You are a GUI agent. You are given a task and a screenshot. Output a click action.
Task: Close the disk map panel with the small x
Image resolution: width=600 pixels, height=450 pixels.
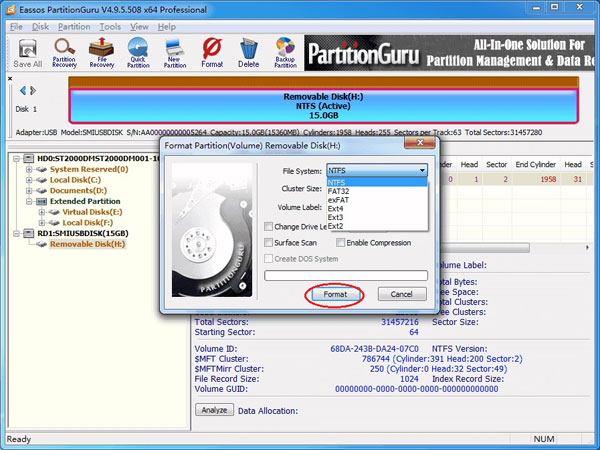click(x=10, y=79)
